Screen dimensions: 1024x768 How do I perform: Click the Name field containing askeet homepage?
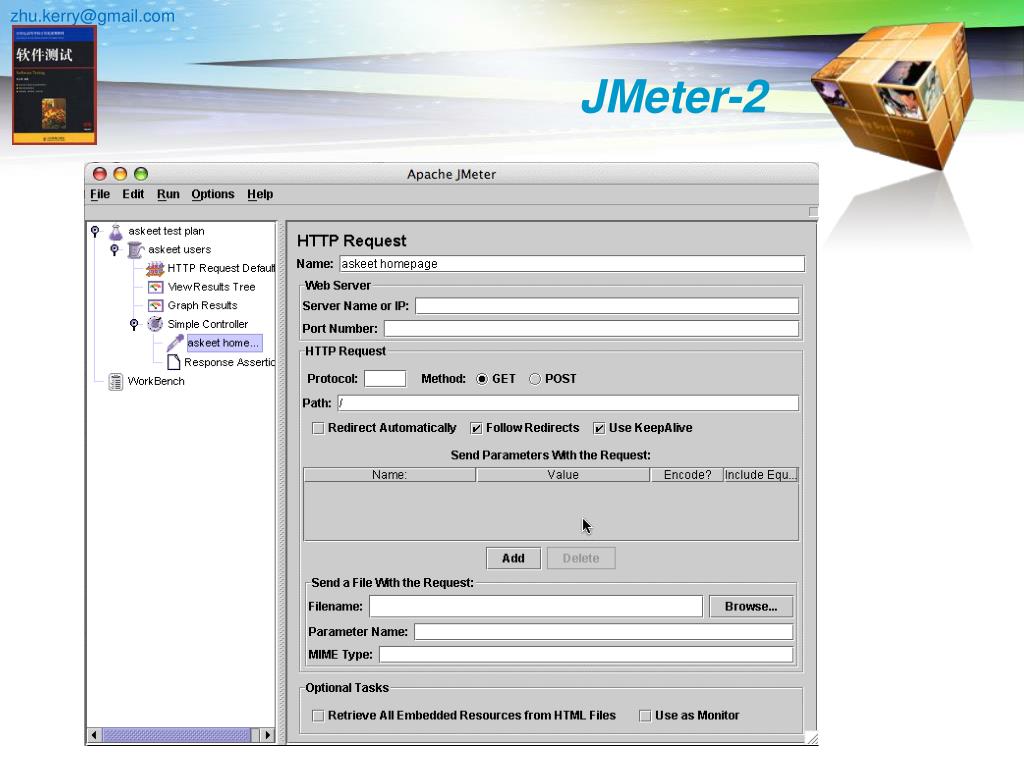pyautogui.click(x=572, y=264)
